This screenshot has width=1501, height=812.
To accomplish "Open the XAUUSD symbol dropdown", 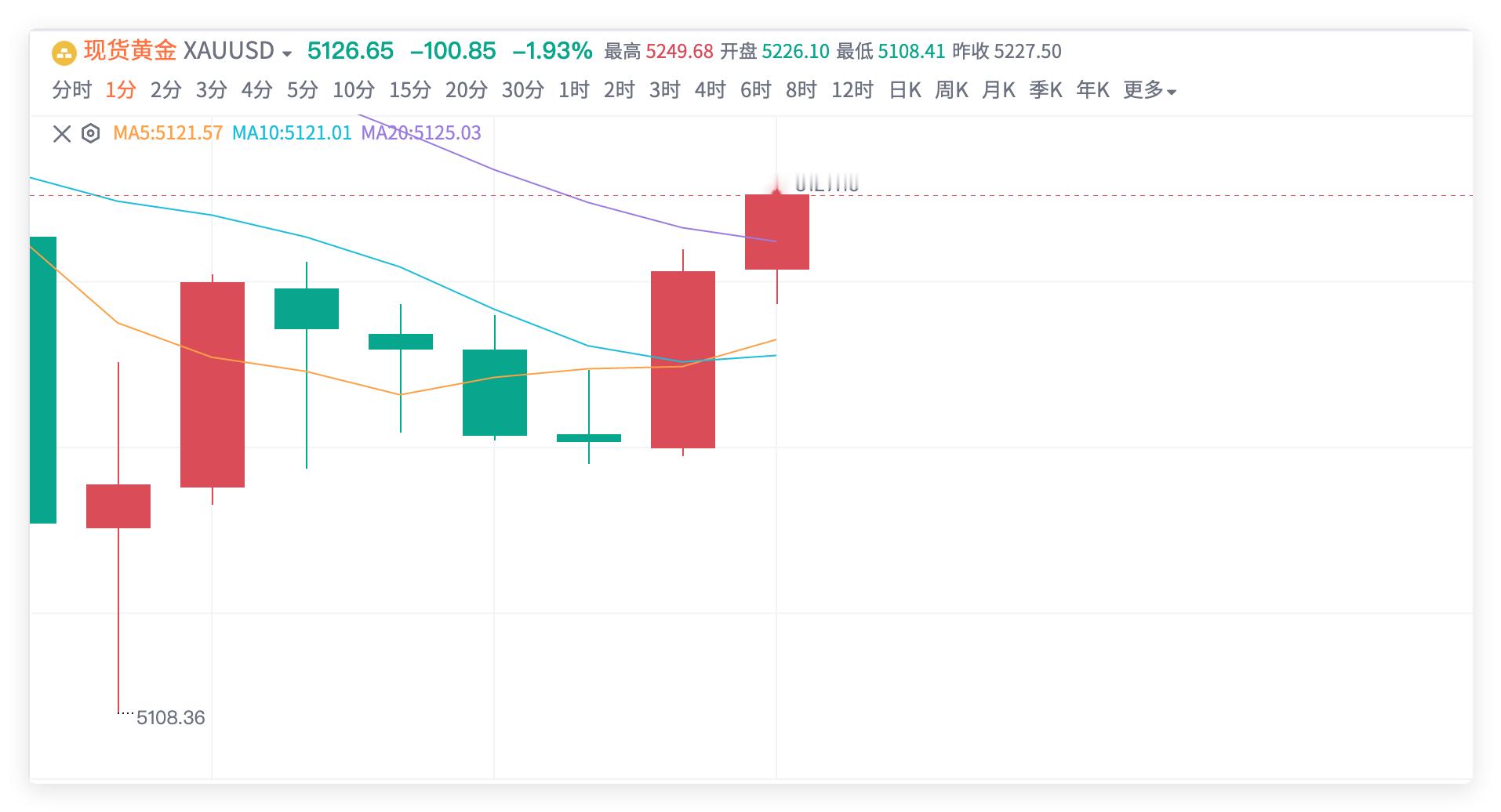I will pyautogui.click(x=286, y=53).
